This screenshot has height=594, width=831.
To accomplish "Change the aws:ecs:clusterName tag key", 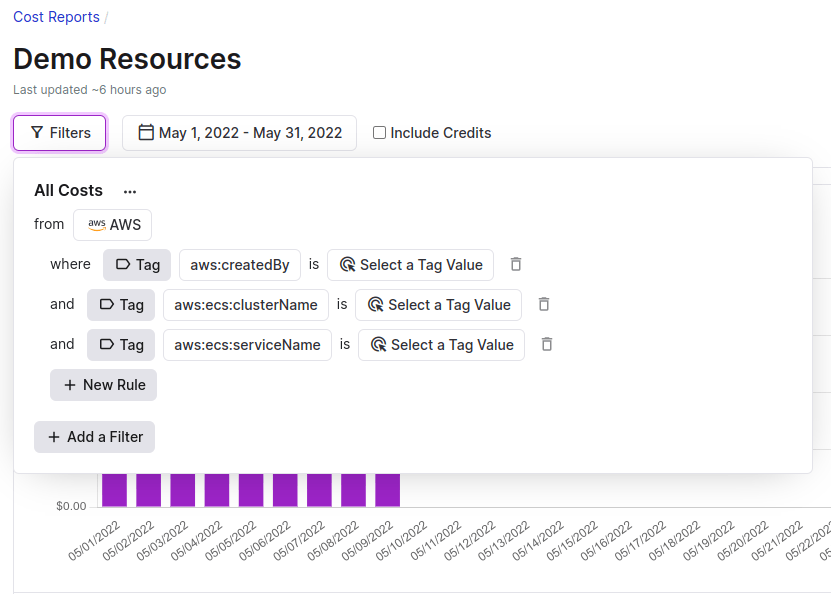I will pyautogui.click(x=246, y=305).
